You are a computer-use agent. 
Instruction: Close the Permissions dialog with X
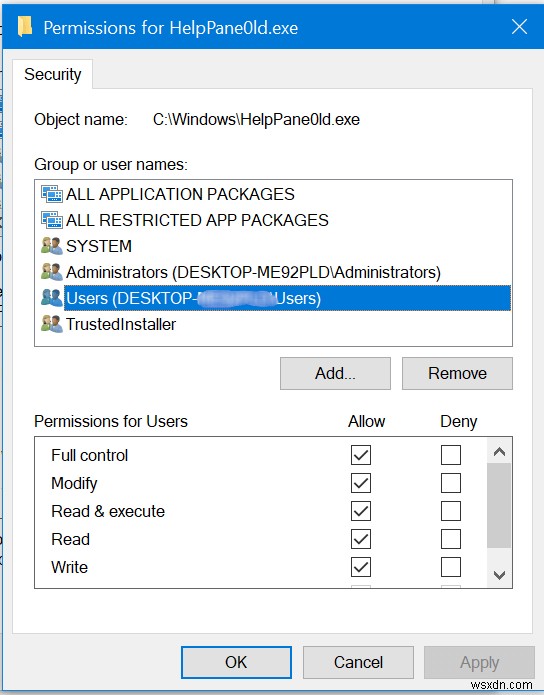tap(519, 27)
